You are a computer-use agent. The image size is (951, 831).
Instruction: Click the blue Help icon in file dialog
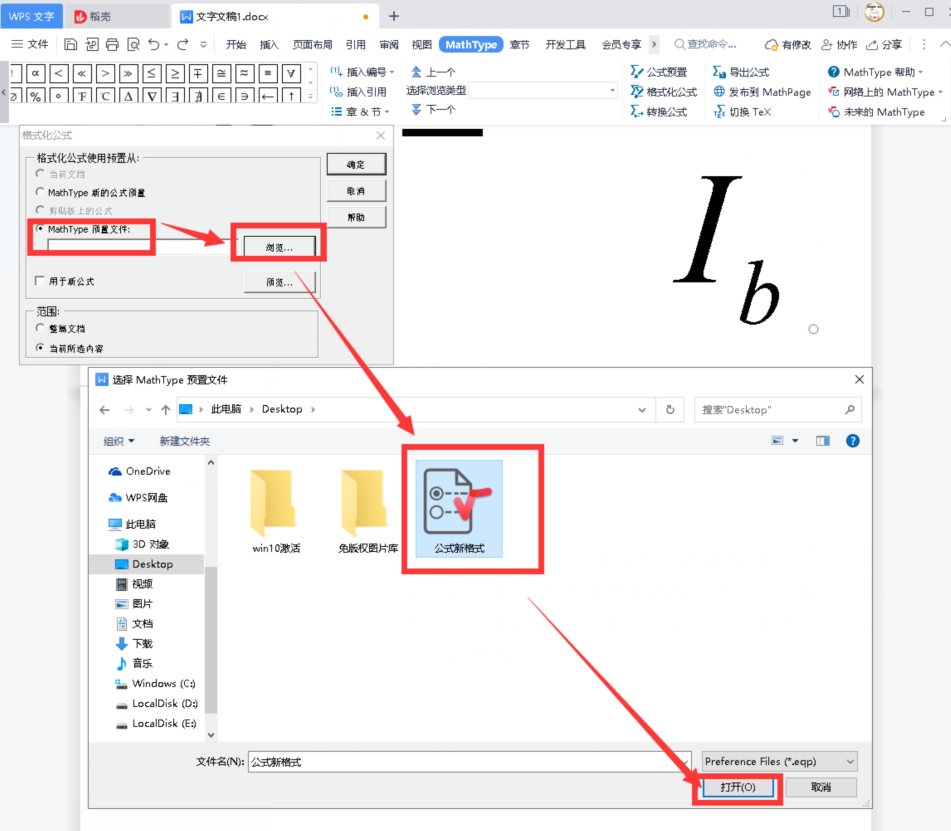click(852, 441)
